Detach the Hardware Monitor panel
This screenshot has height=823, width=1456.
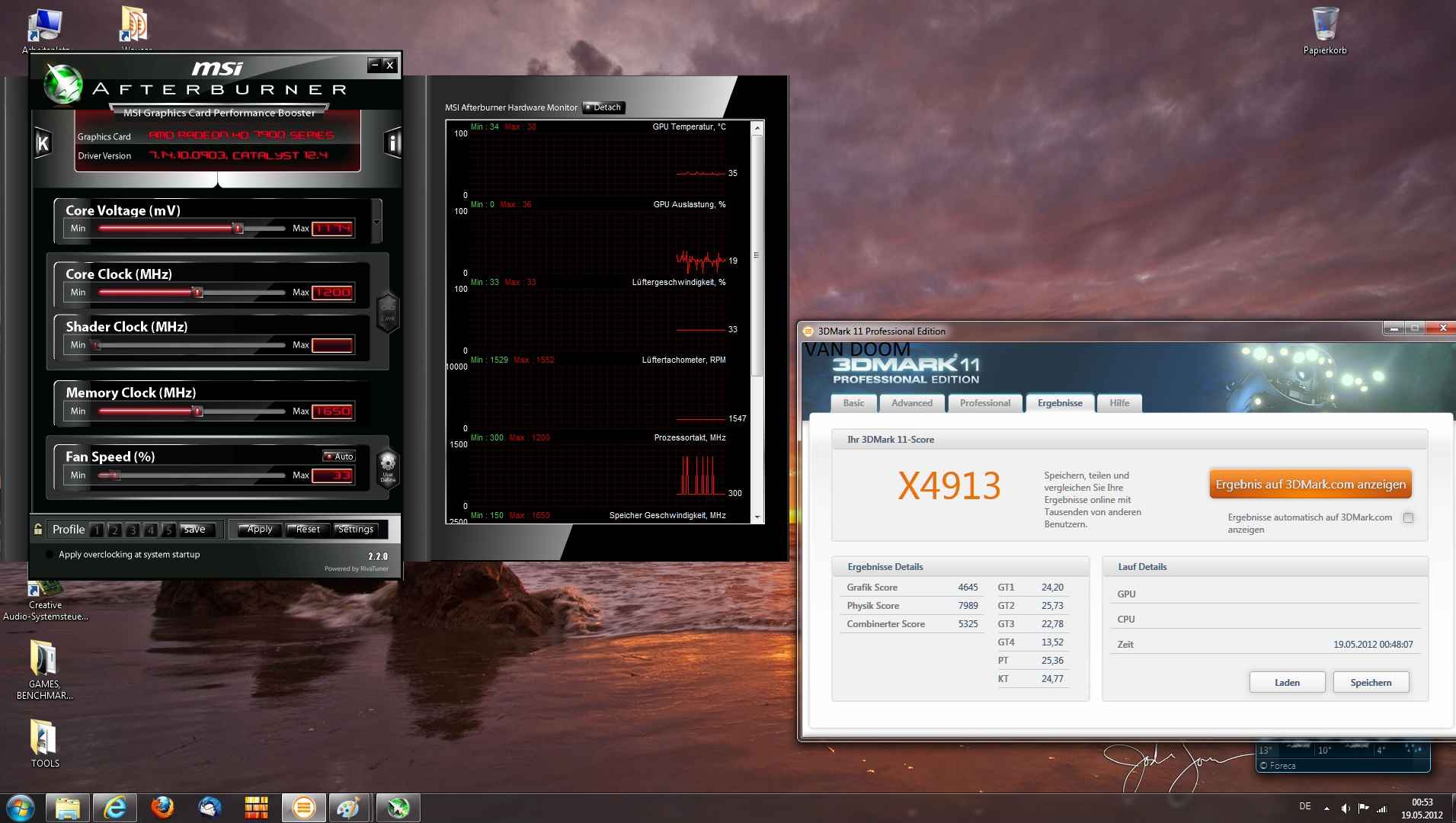(x=603, y=107)
